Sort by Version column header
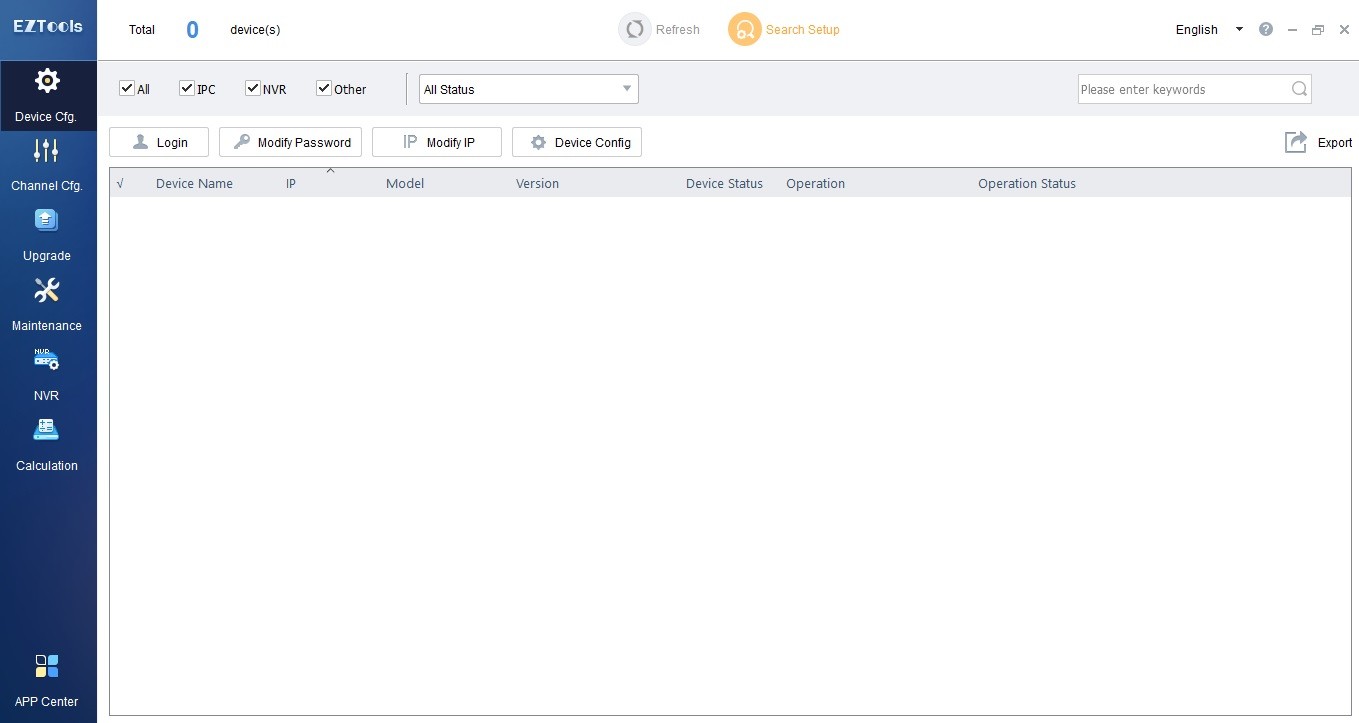Screen dimensions: 1359x723 tap(537, 184)
